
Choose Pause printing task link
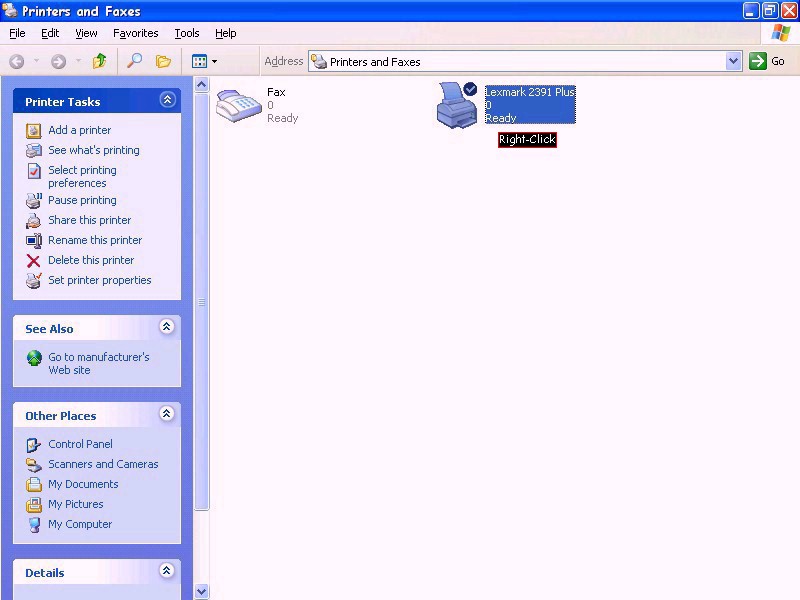[82, 200]
